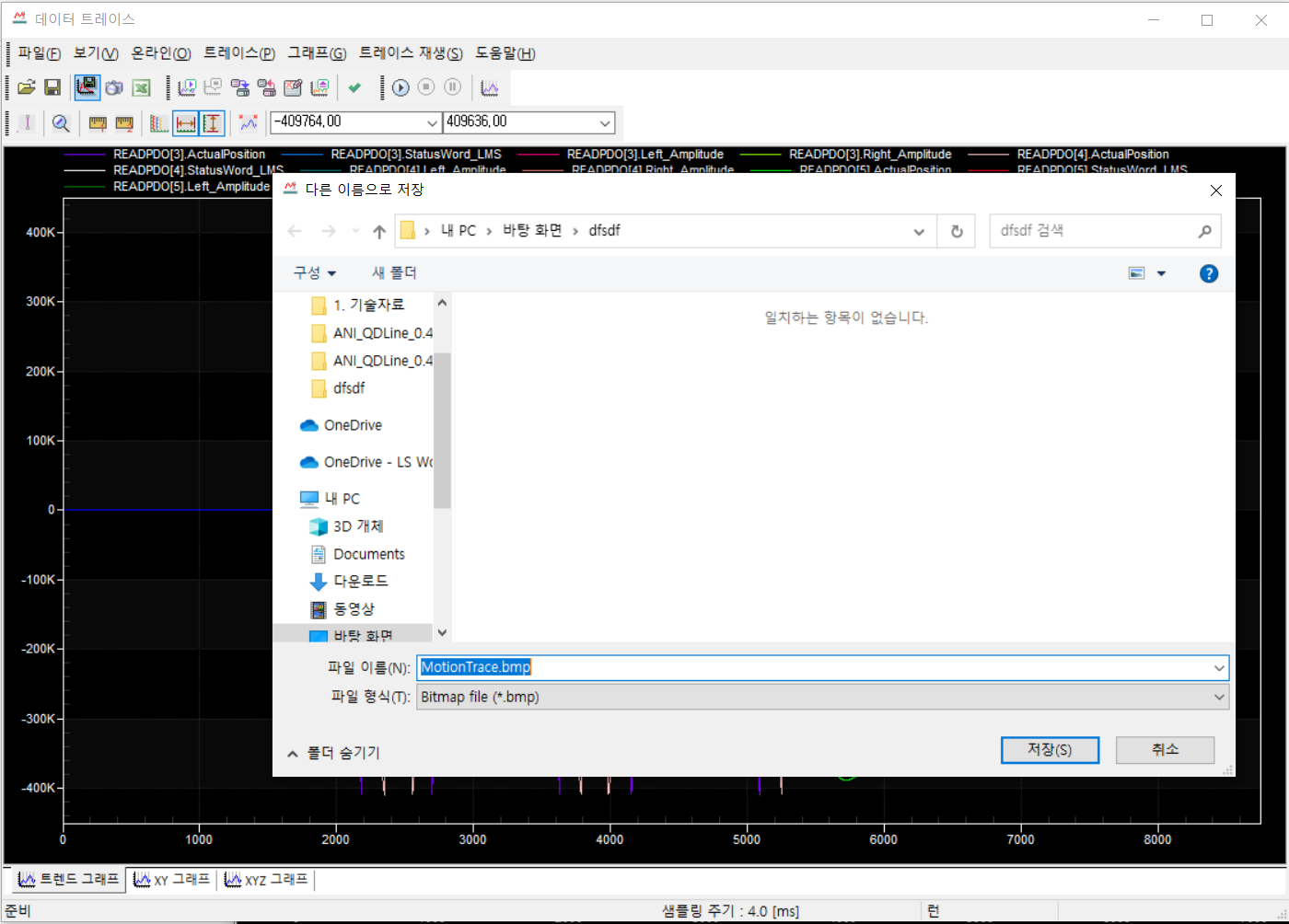Start trace playback with the play icon
The height and width of the screenshot is (924, 1289).
pos(400,87)
